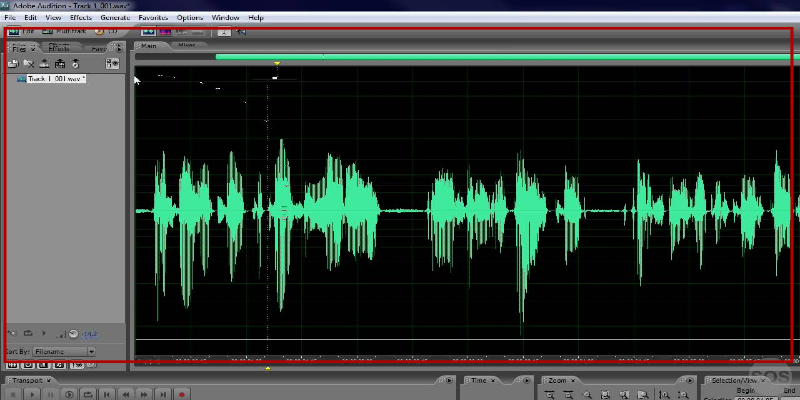
Task: Open the Window menu
Action: point(225,17)
